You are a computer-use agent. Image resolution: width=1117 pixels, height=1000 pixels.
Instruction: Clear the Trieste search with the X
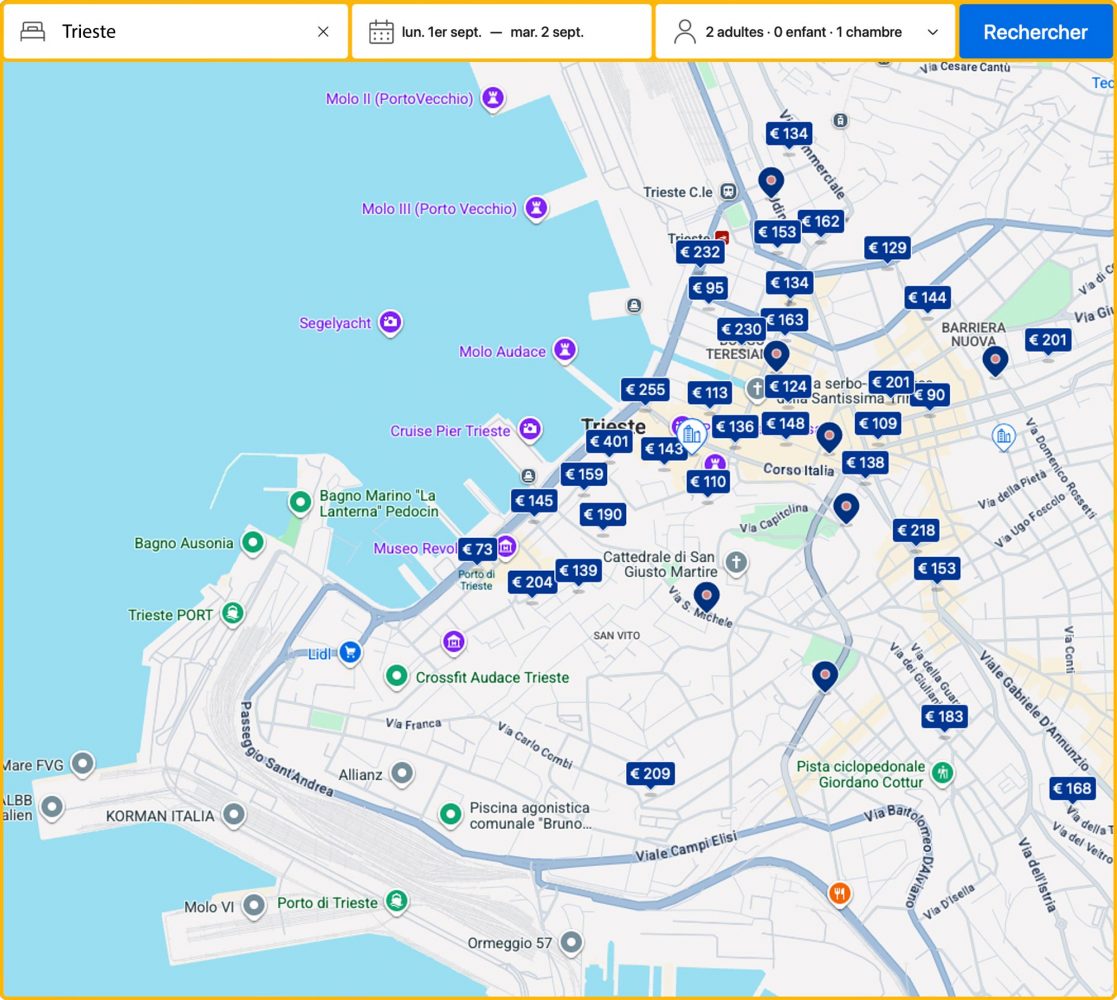(x=323, y=31)
